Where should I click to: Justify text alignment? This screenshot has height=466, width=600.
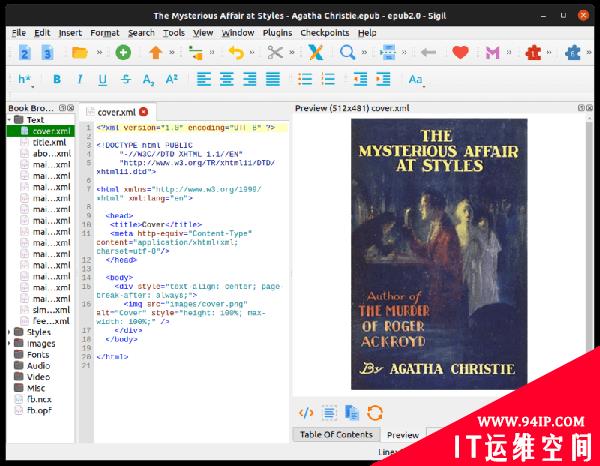[273, 79]
